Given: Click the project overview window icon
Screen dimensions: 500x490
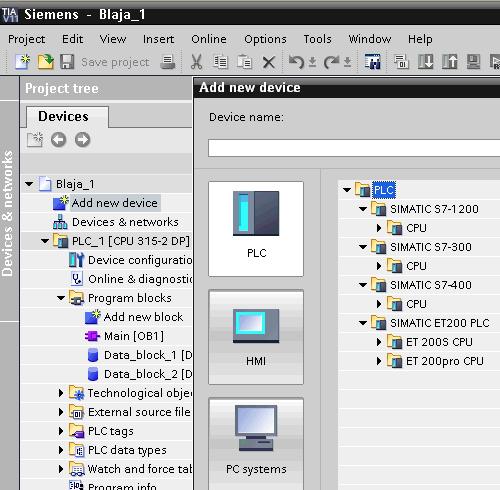Looking at the screenshot, I should pyautogui.click(x=372, y=62).
